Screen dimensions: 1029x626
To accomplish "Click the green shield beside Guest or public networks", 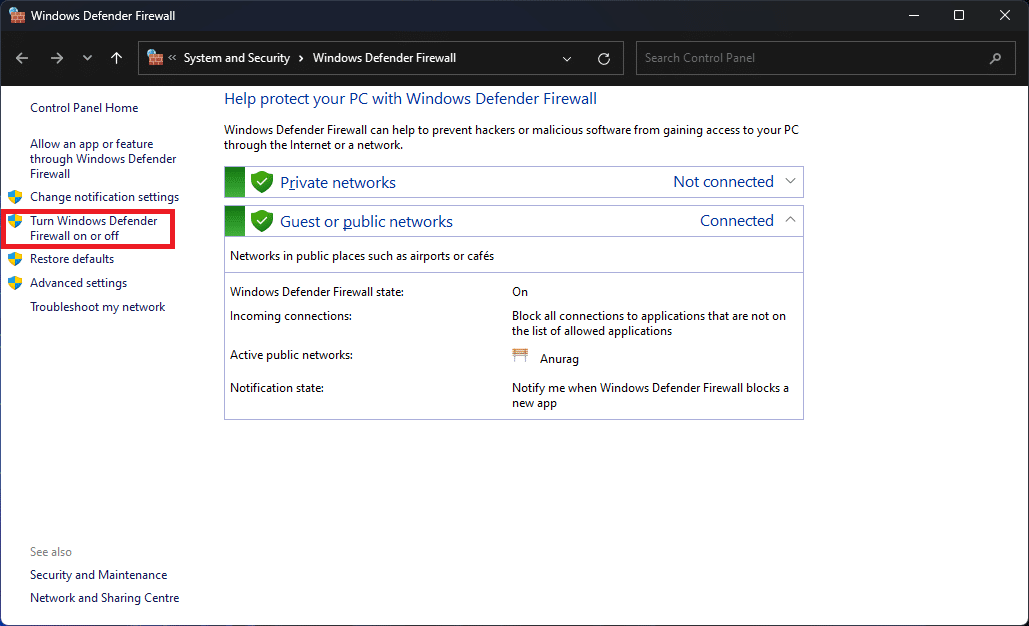I will click(261, 220).
